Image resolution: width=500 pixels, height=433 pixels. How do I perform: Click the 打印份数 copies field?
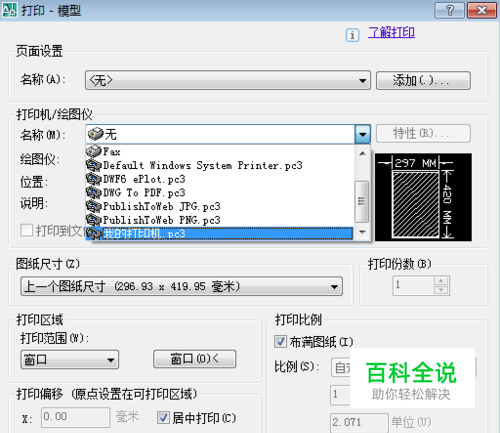tap(414, 285)
